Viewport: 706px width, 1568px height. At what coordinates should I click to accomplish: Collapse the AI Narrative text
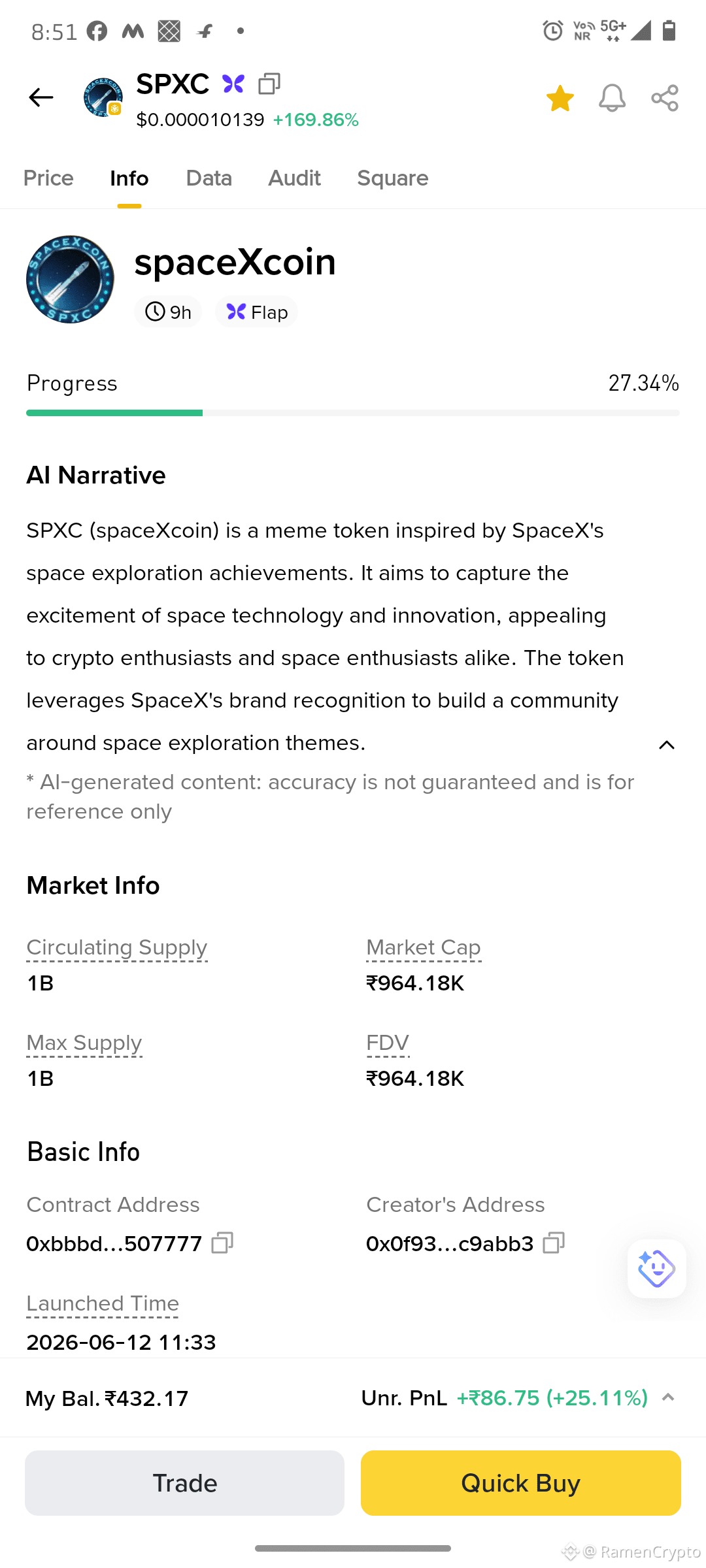pos(666,745)
